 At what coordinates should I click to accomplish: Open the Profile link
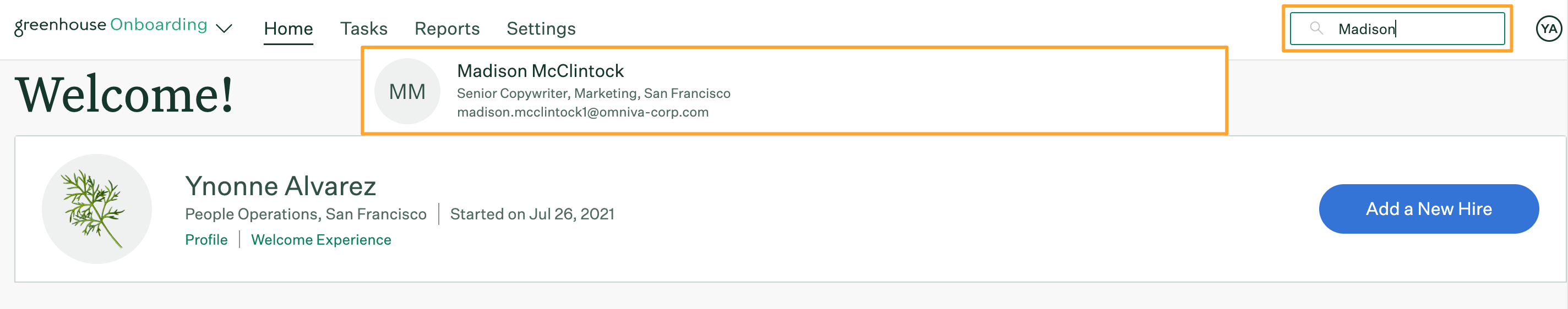206,240
